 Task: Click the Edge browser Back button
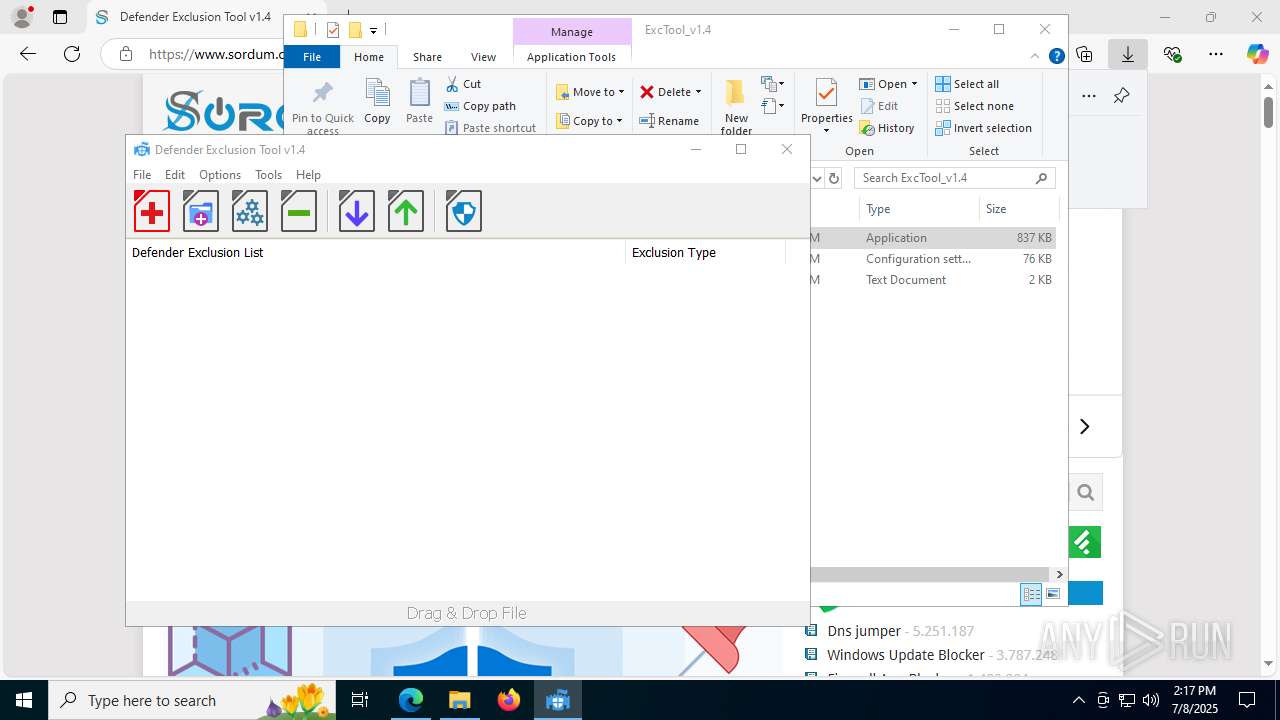pyautogui.click(x=28, y=54)
